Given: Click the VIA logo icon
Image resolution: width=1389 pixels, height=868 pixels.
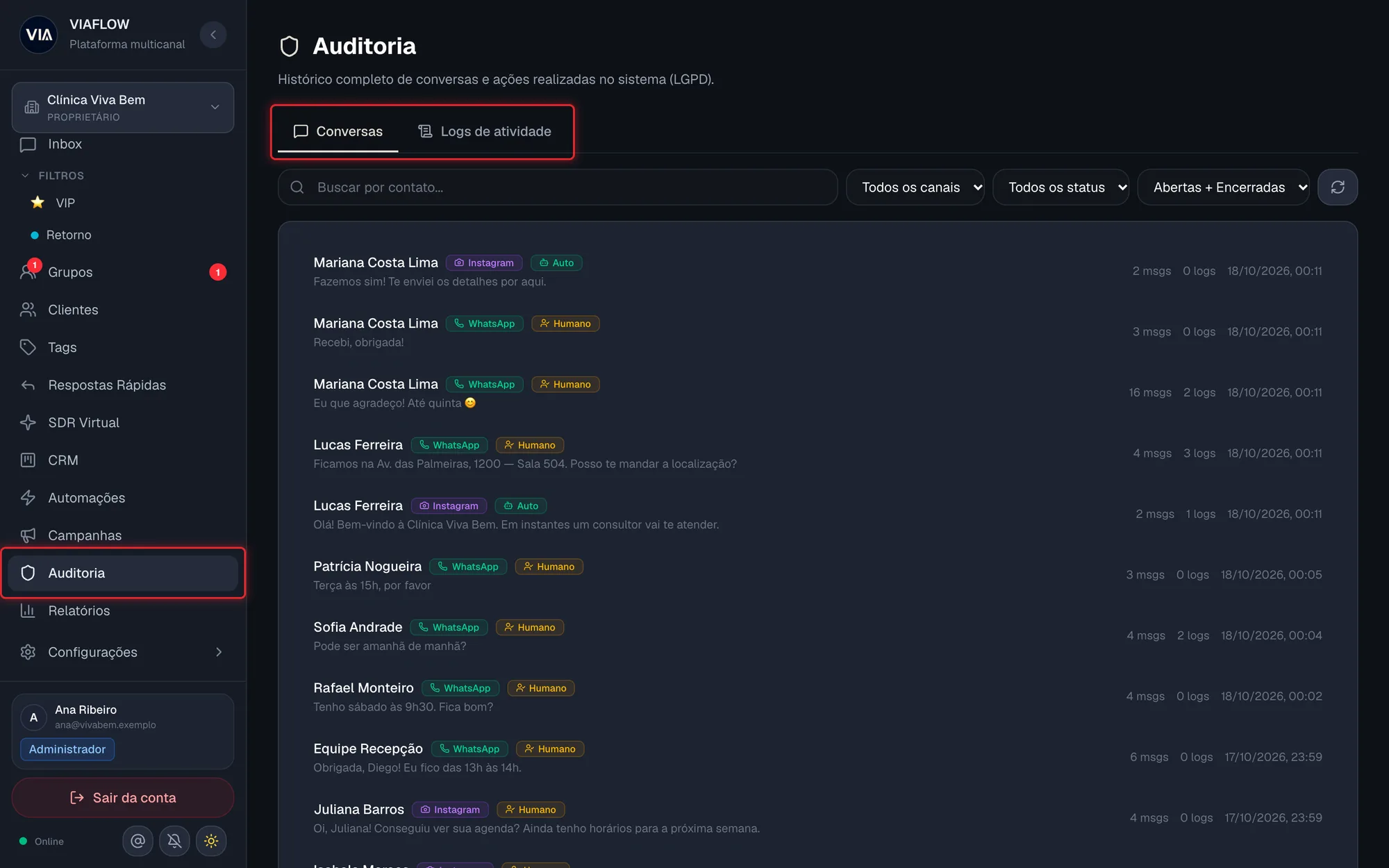Looking at the screenshot, I should pyautogui.click(x=39, y=35).
